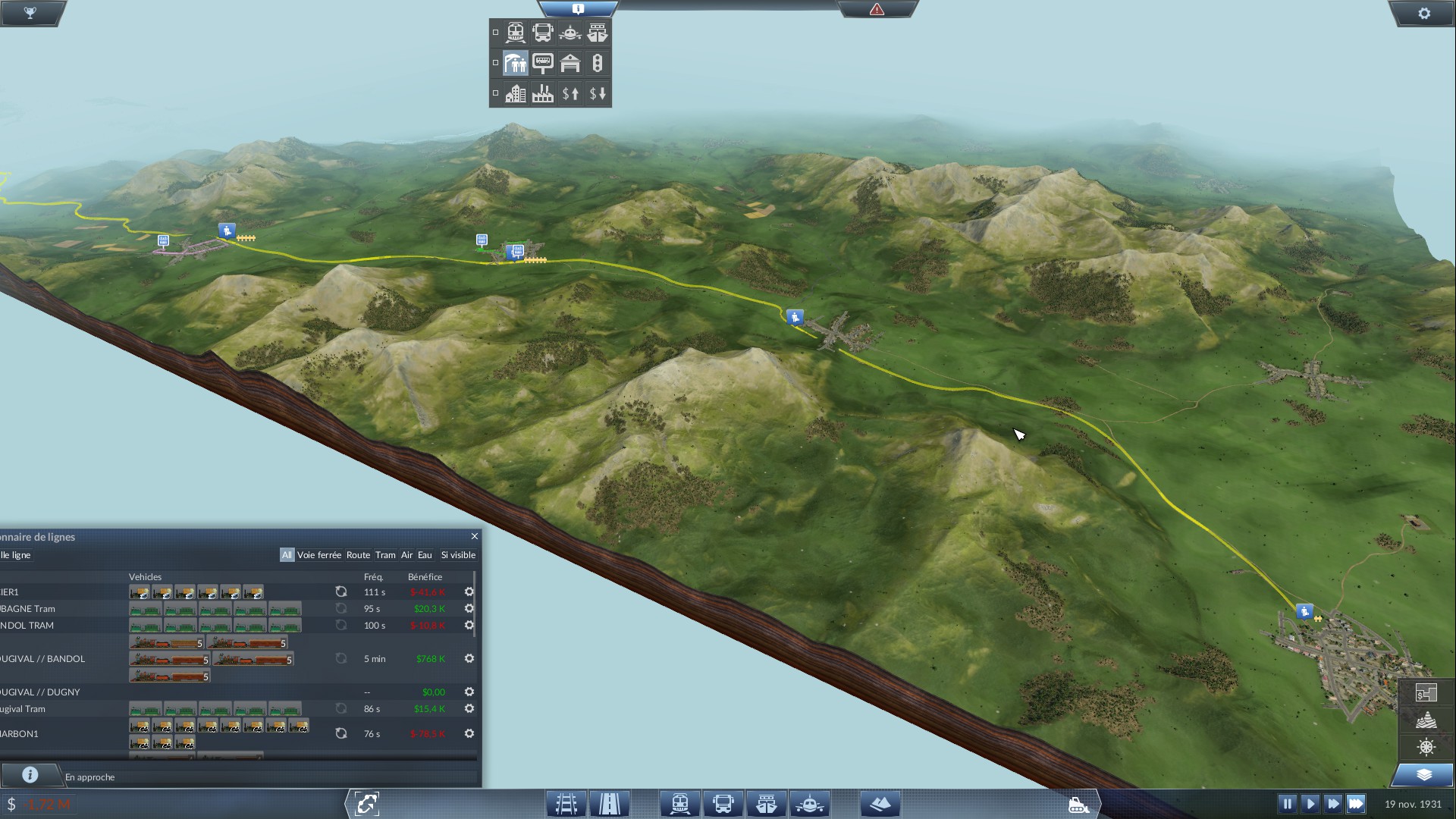Check the towns and industry row checkbox
The width and height of the screenshot is (1456, 819).
tap(496, 93)
